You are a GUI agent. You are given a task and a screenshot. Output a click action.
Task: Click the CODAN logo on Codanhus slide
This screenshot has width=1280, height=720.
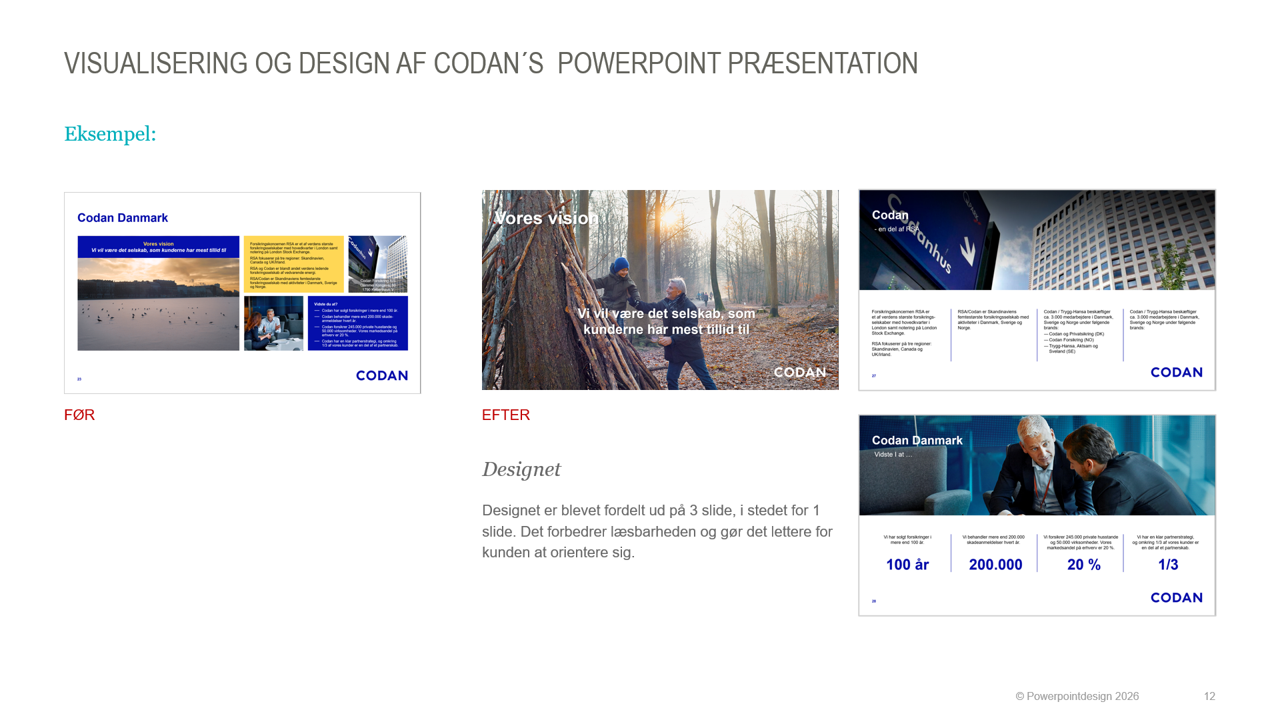(x=1176, y=372)
